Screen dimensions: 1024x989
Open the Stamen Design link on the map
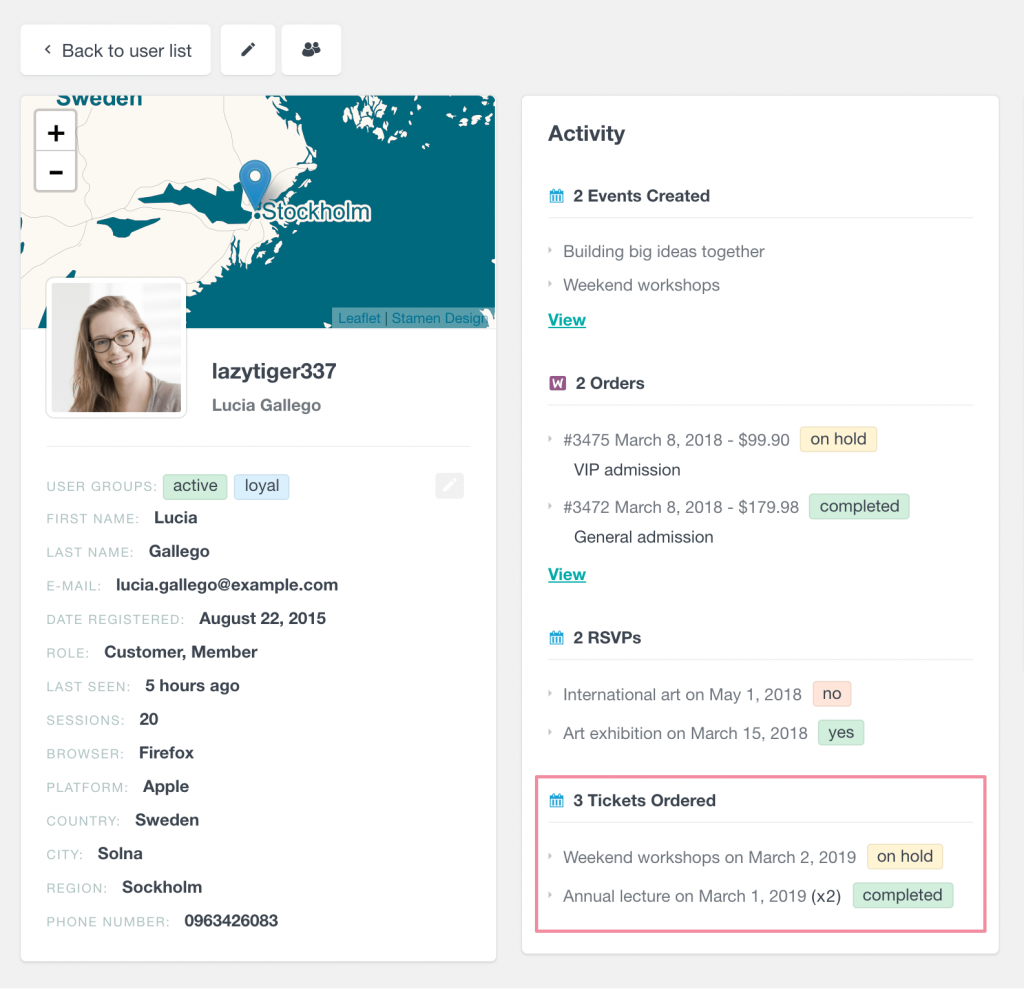click(437, 318)
